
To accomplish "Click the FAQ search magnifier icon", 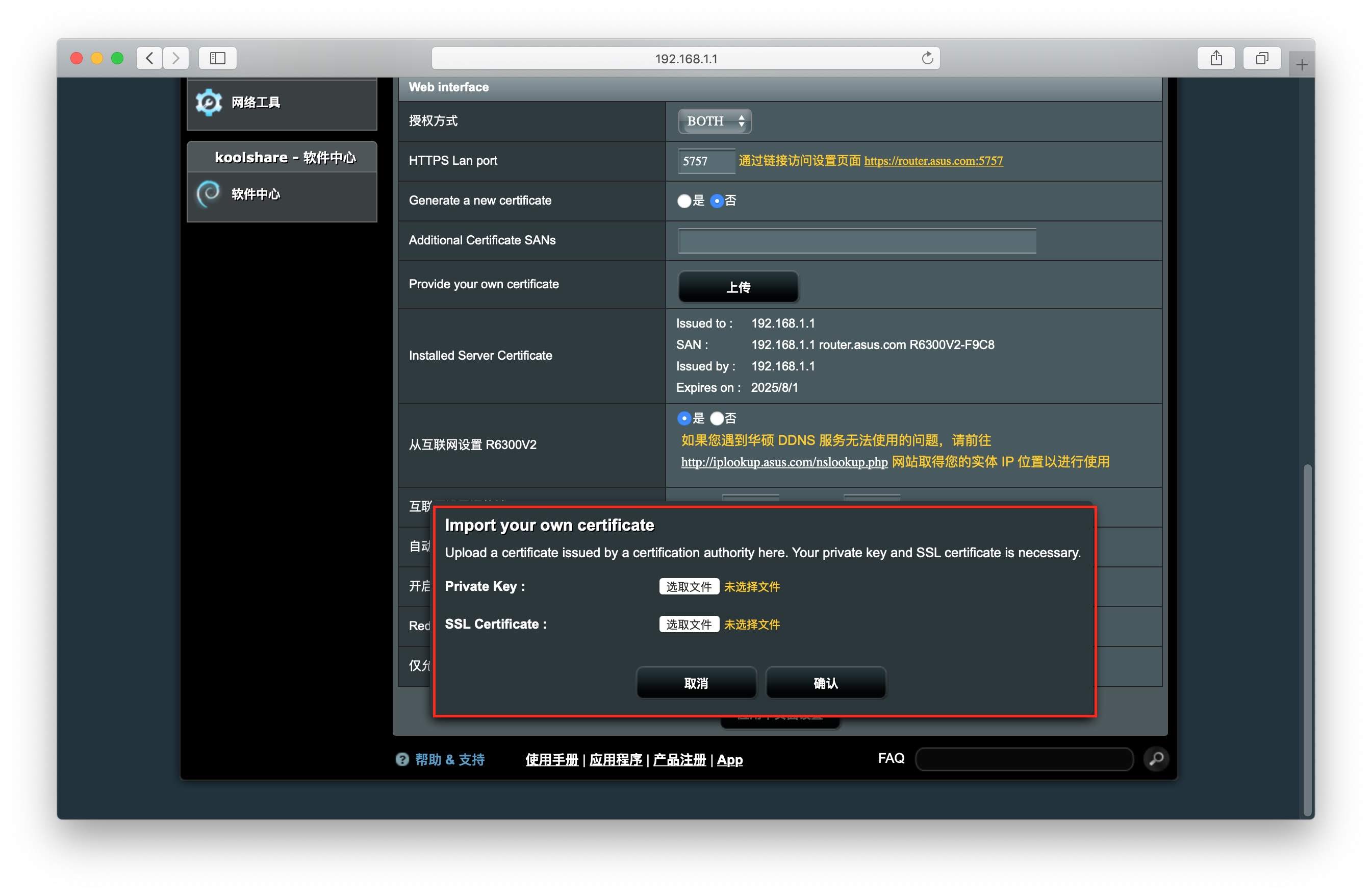I will 1156,759.
